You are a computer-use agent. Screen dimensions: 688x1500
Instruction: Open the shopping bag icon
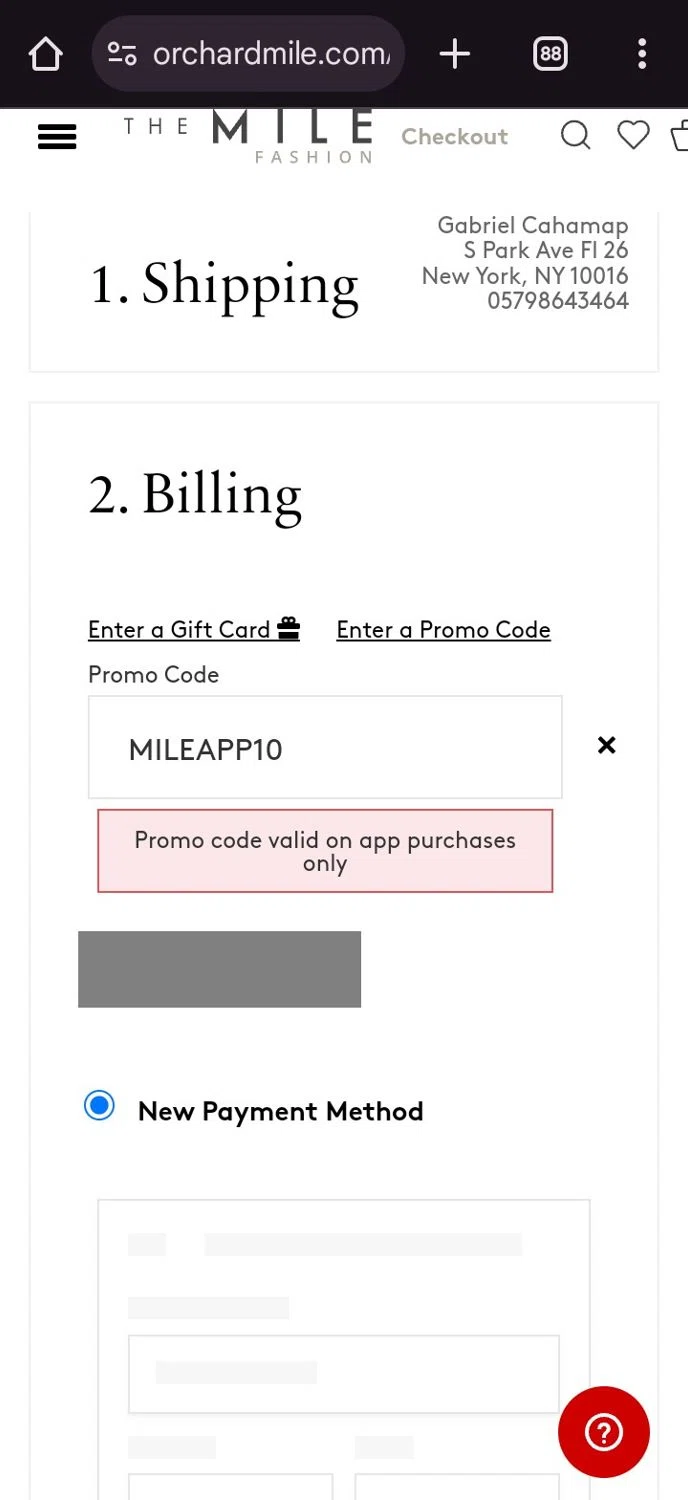click(680, 135)
